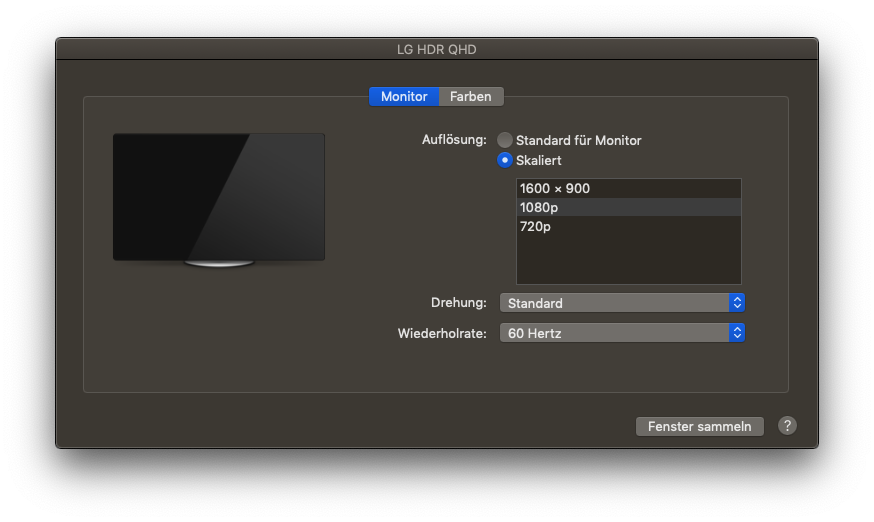Click the Fenster sammeln button
Screen dimensions: 874x522
700,427
